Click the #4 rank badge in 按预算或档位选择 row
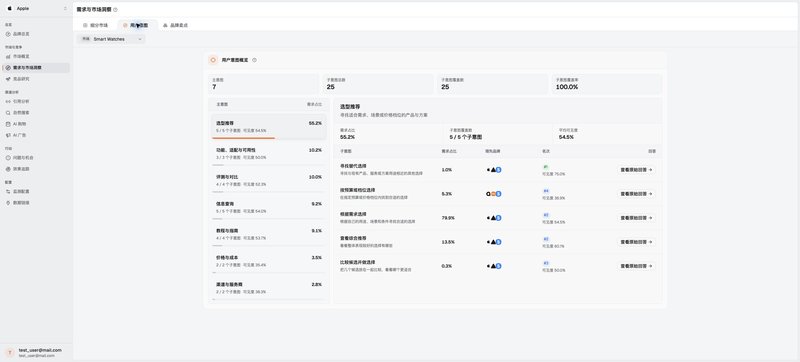800x362 pixels. 546,191
